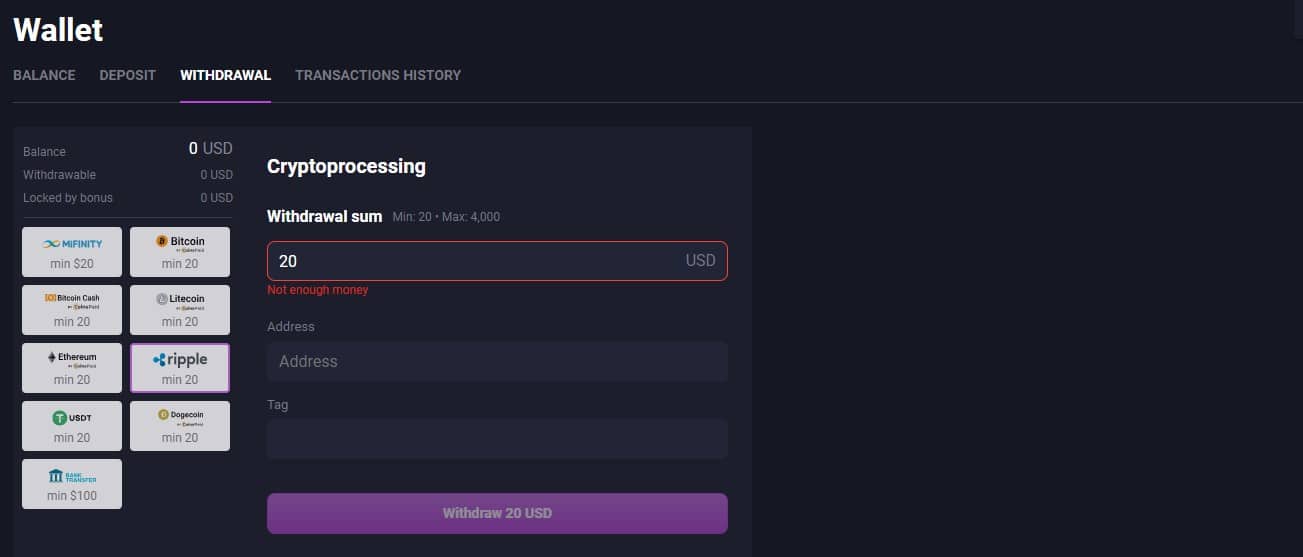Focus the withdrawal sum input field

click(497, 260)
